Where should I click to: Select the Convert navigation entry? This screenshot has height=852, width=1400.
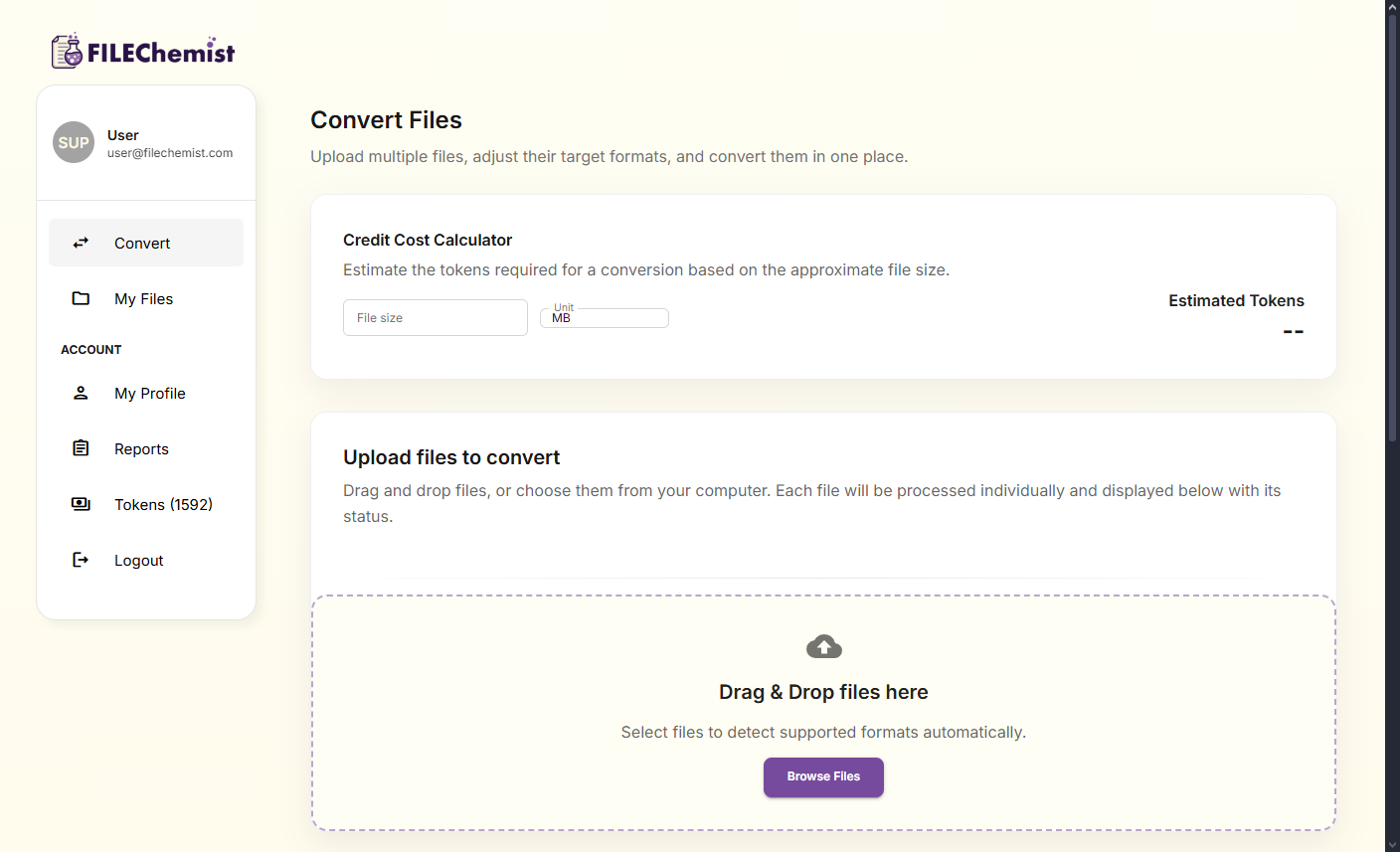tap(141, 243)
